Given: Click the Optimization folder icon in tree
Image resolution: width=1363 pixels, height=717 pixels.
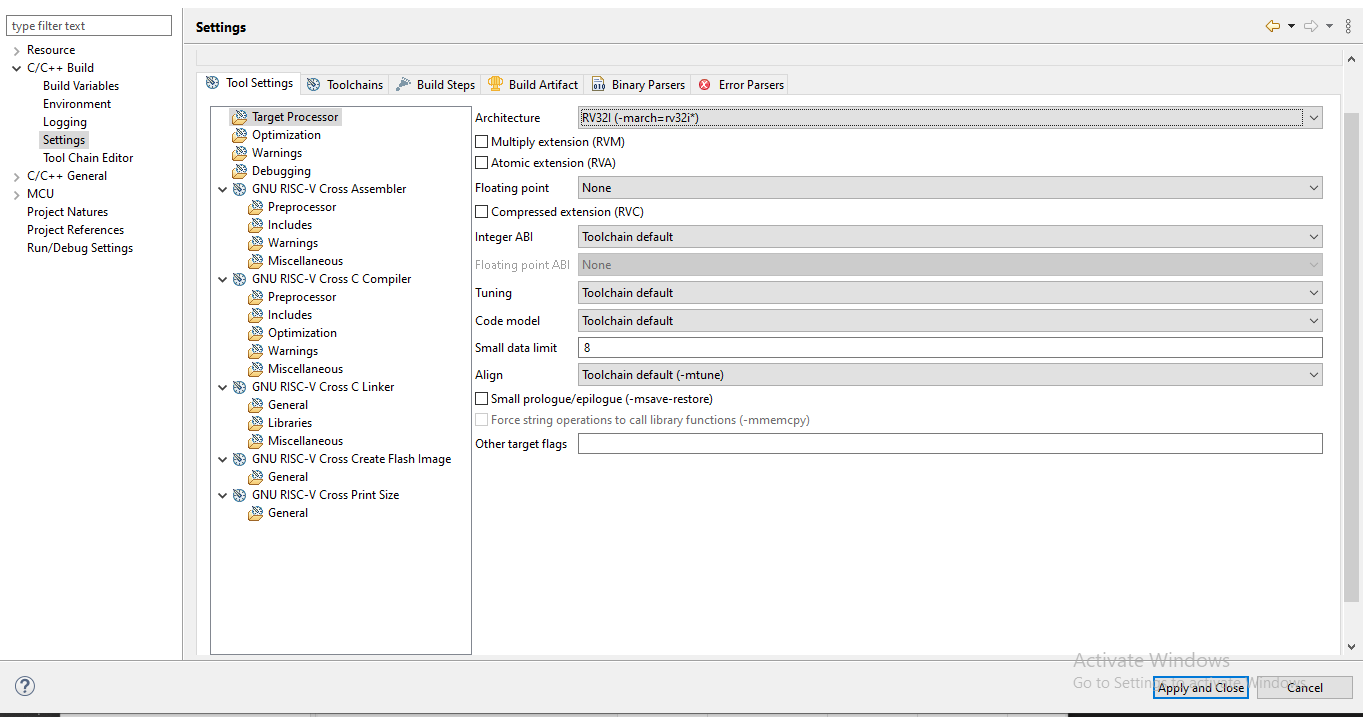Looking at the screenshot, I should point(239,135).
